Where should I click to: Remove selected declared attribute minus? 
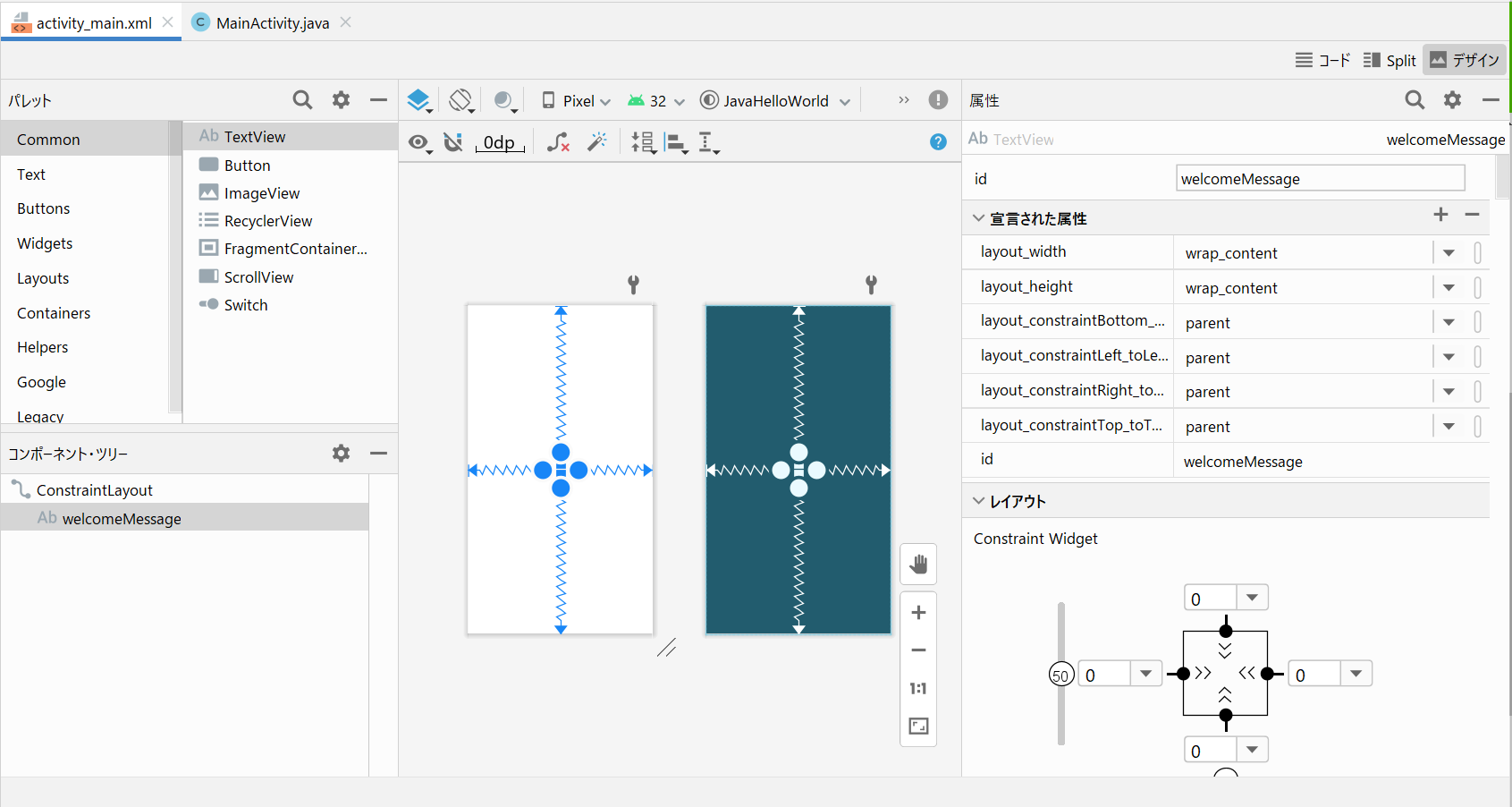pos(1472,214)
